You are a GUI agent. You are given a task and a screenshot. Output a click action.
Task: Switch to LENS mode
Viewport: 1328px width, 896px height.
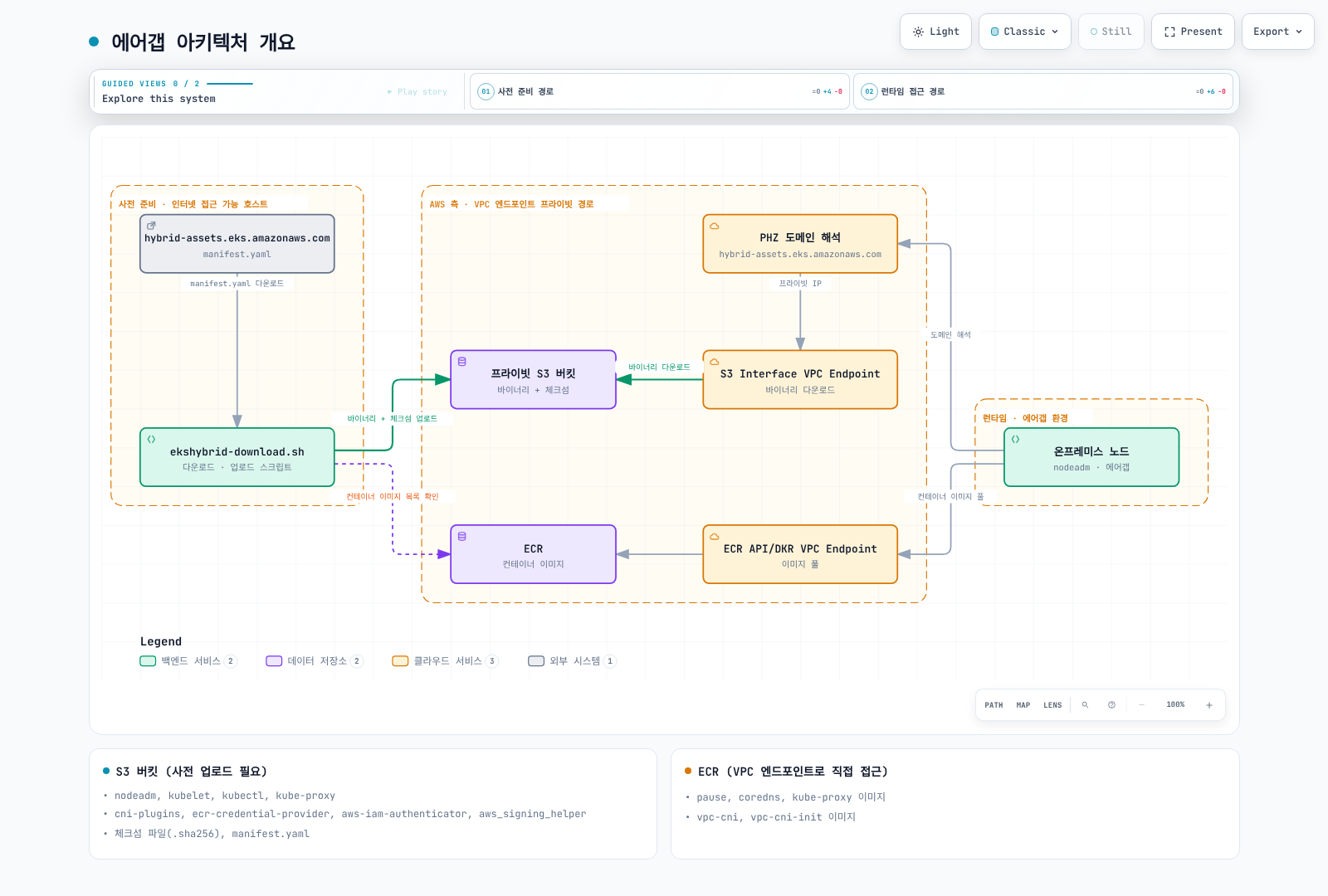[x=1052, y=705]
